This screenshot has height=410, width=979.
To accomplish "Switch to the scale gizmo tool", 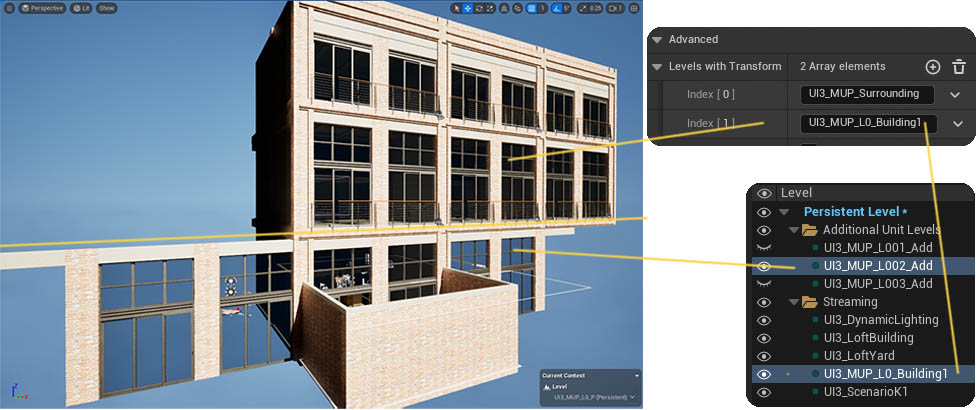I will 491,8.
